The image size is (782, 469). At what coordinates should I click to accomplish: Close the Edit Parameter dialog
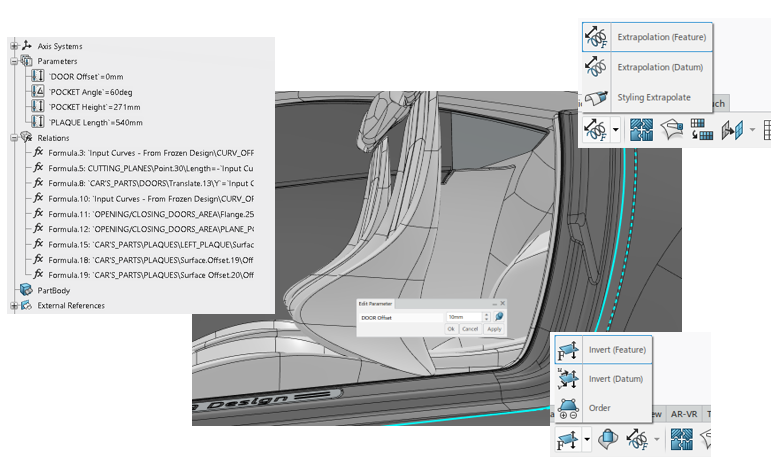(x=502, y=302)
